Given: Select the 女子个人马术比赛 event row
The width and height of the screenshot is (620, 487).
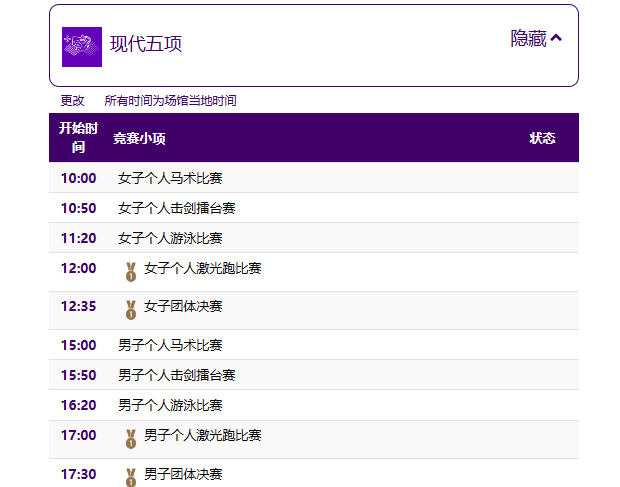Looking at the screenshot, I should pyautogui.click(x=170, y=178).
